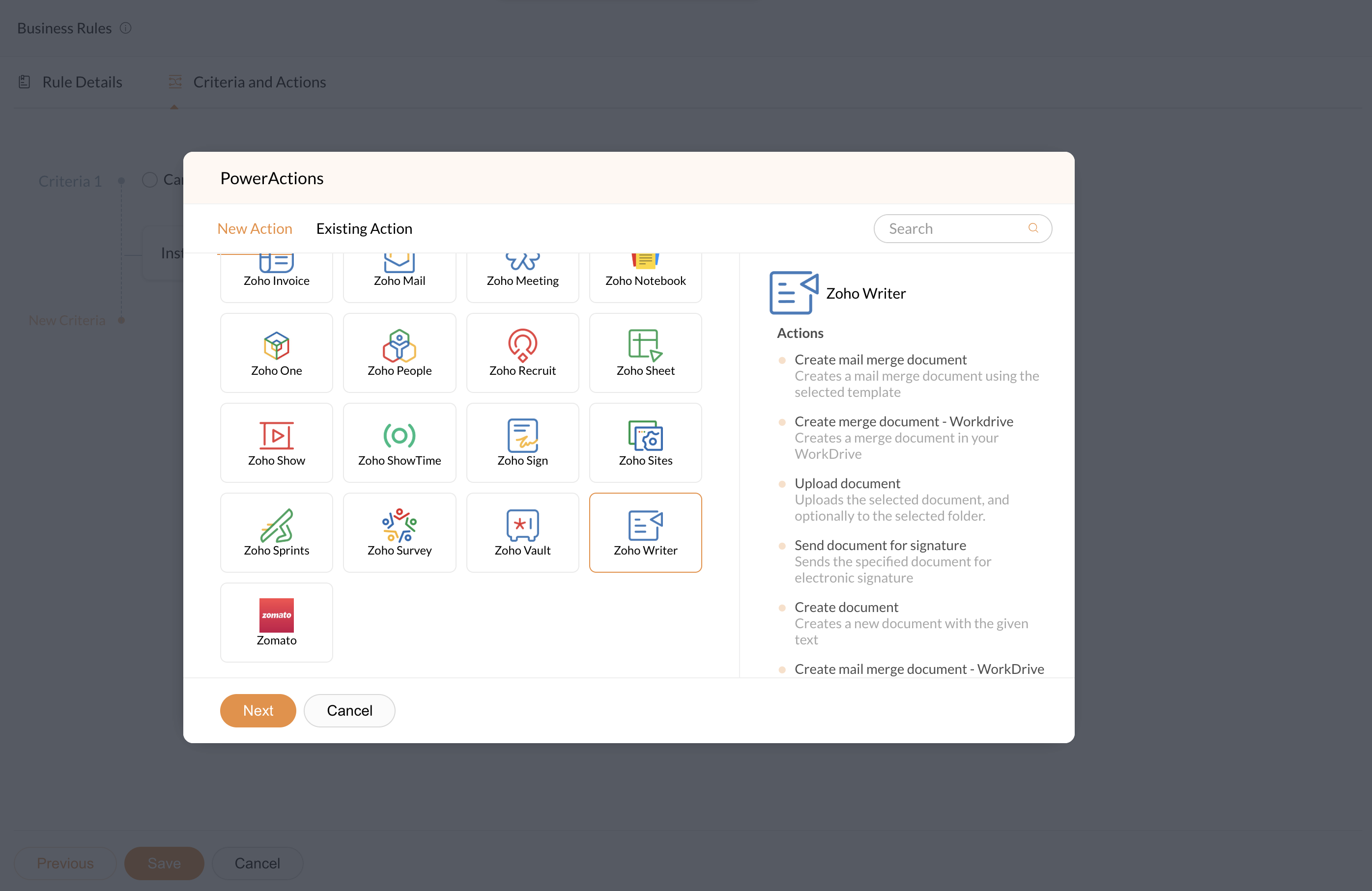Viewport: 1372px width, 891px height.
Task: Choose the Zoho Survey app
Action: [x=399, y=532]
